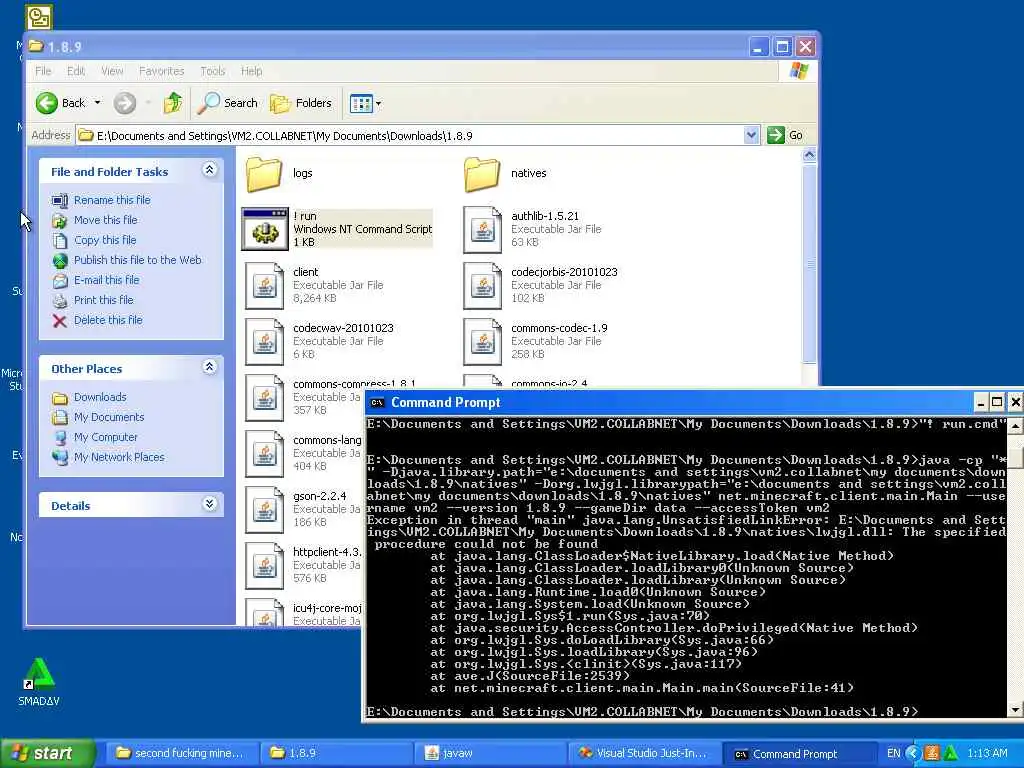Click the tray expand arrow icon
This screenshot has height=768, width=1024.
[x=913, y=753]
